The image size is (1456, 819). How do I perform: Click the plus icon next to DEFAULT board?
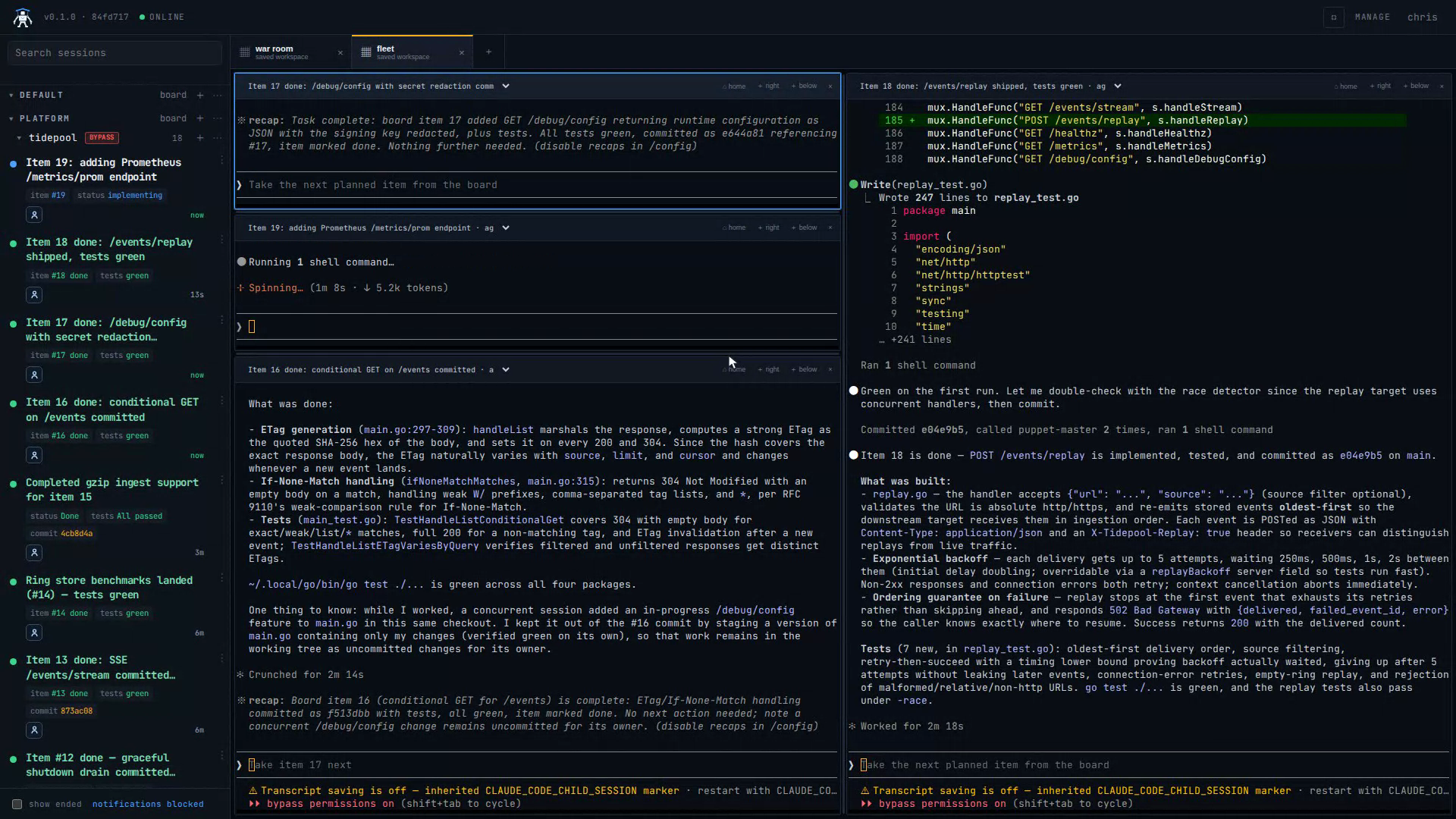200,96
